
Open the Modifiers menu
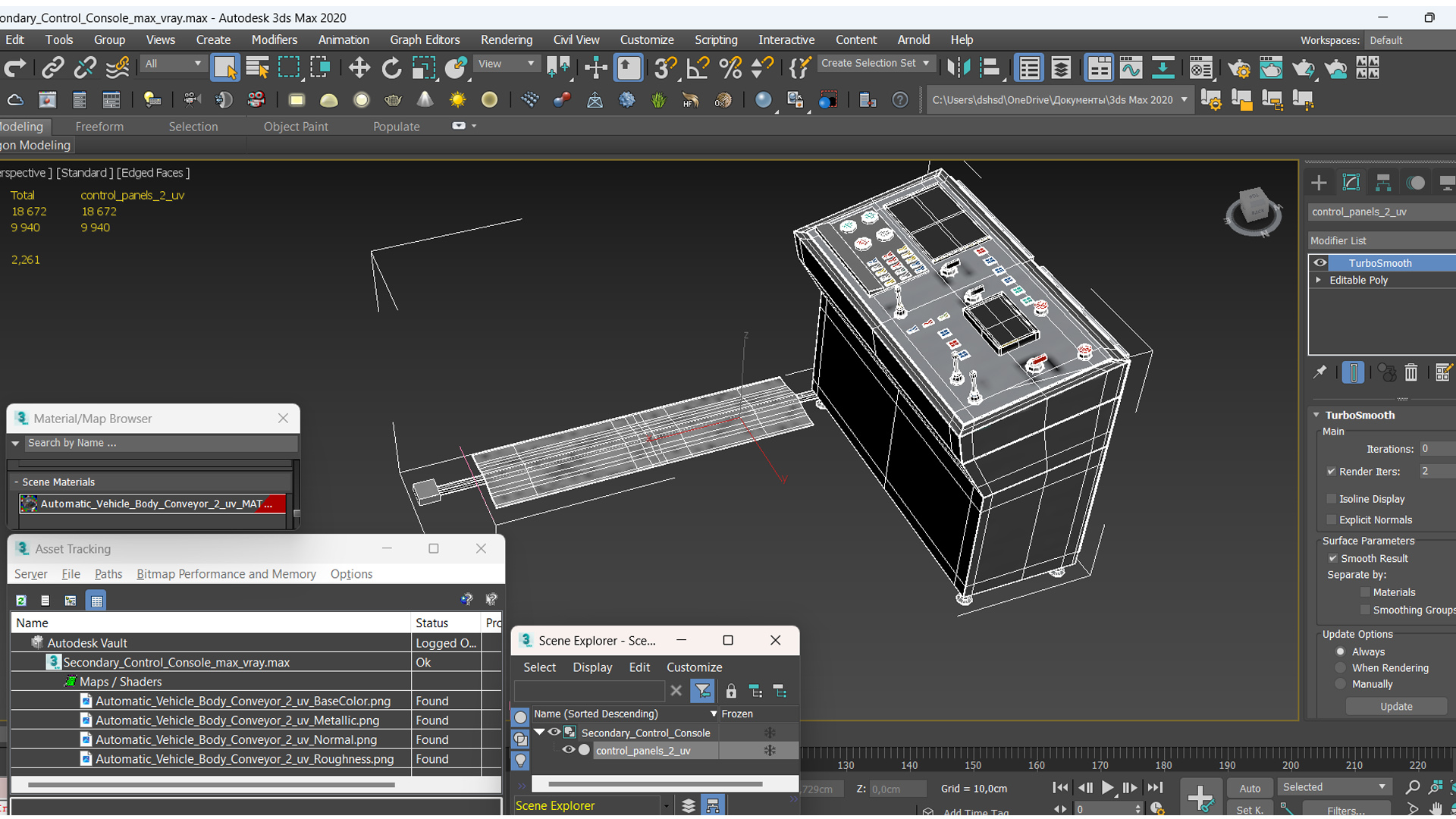pos(274,40)
